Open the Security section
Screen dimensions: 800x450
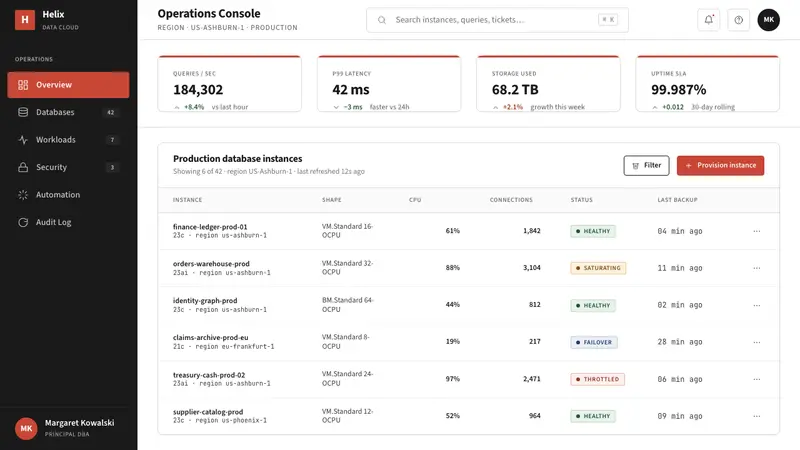click(68, 167)
